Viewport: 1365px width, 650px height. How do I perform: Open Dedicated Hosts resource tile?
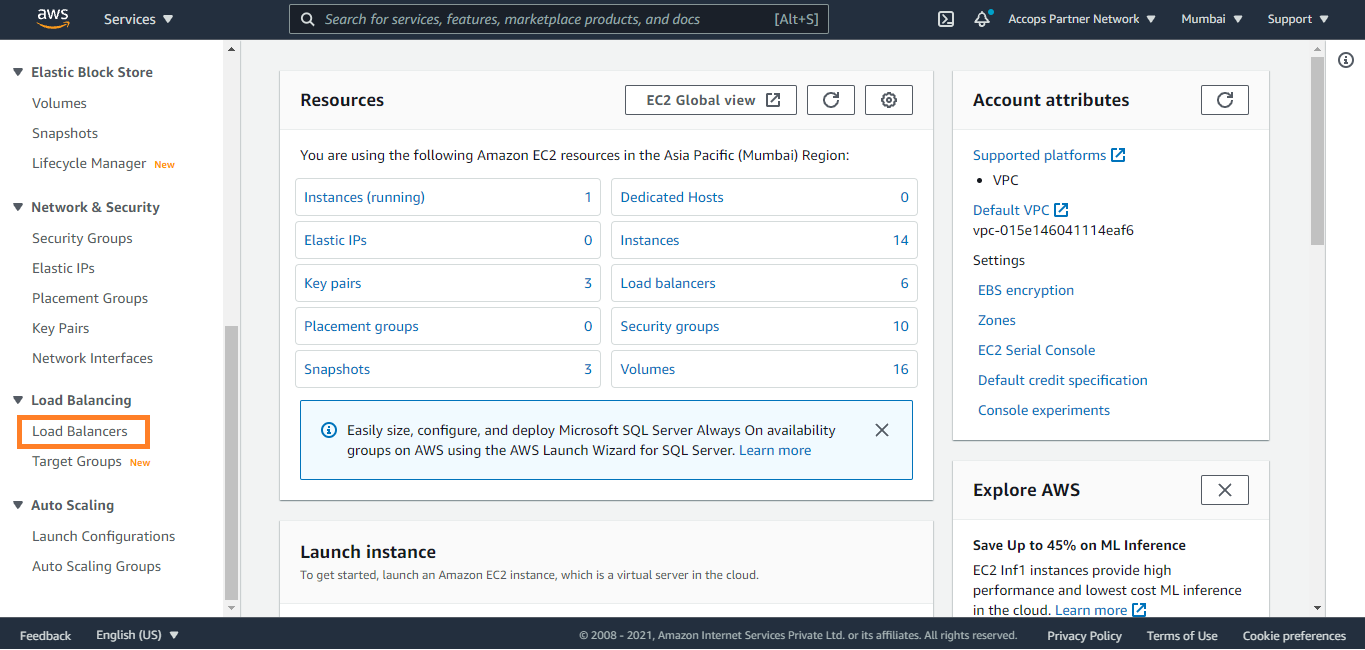764,197
